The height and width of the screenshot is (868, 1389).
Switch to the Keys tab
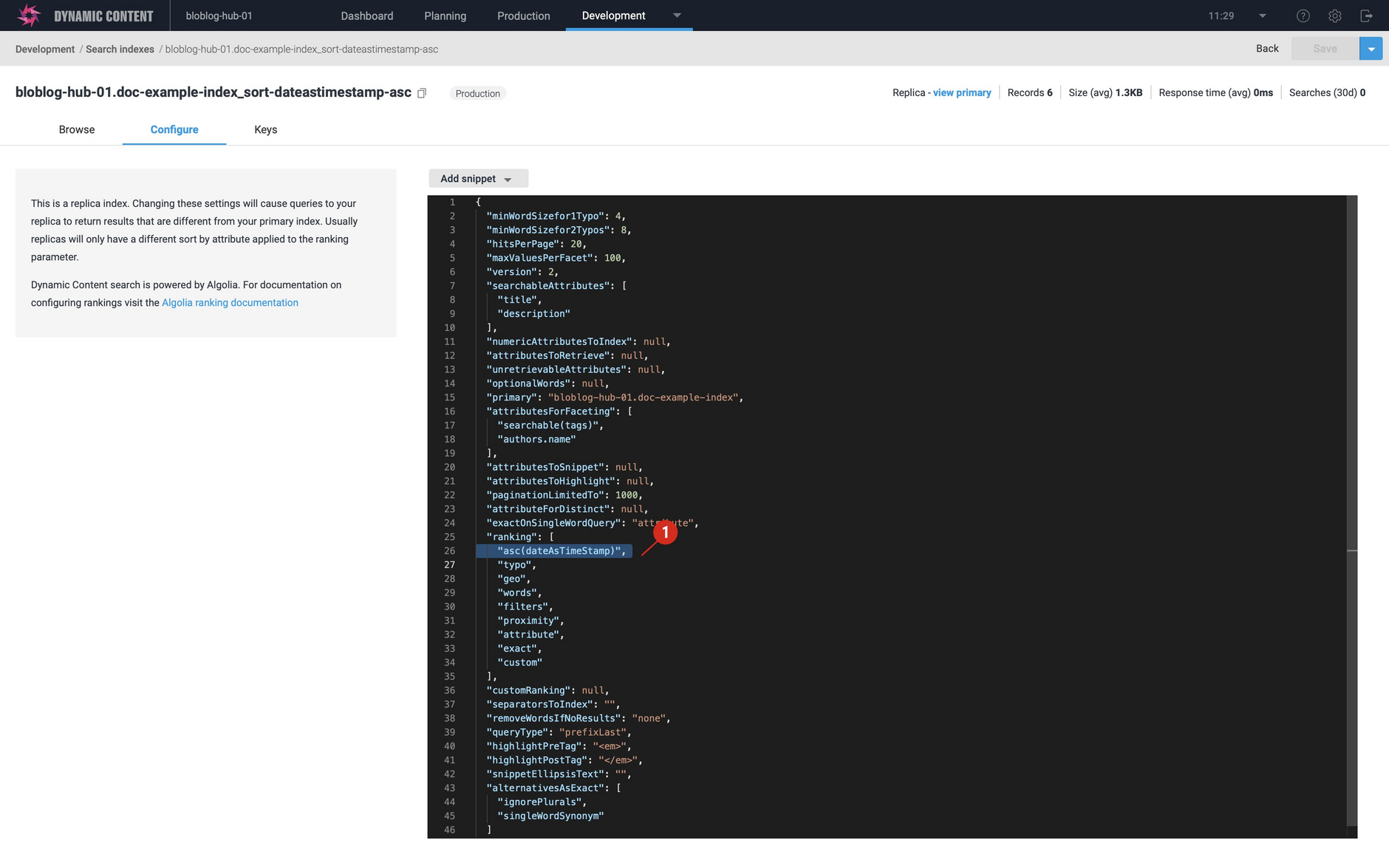pos(266,129)
